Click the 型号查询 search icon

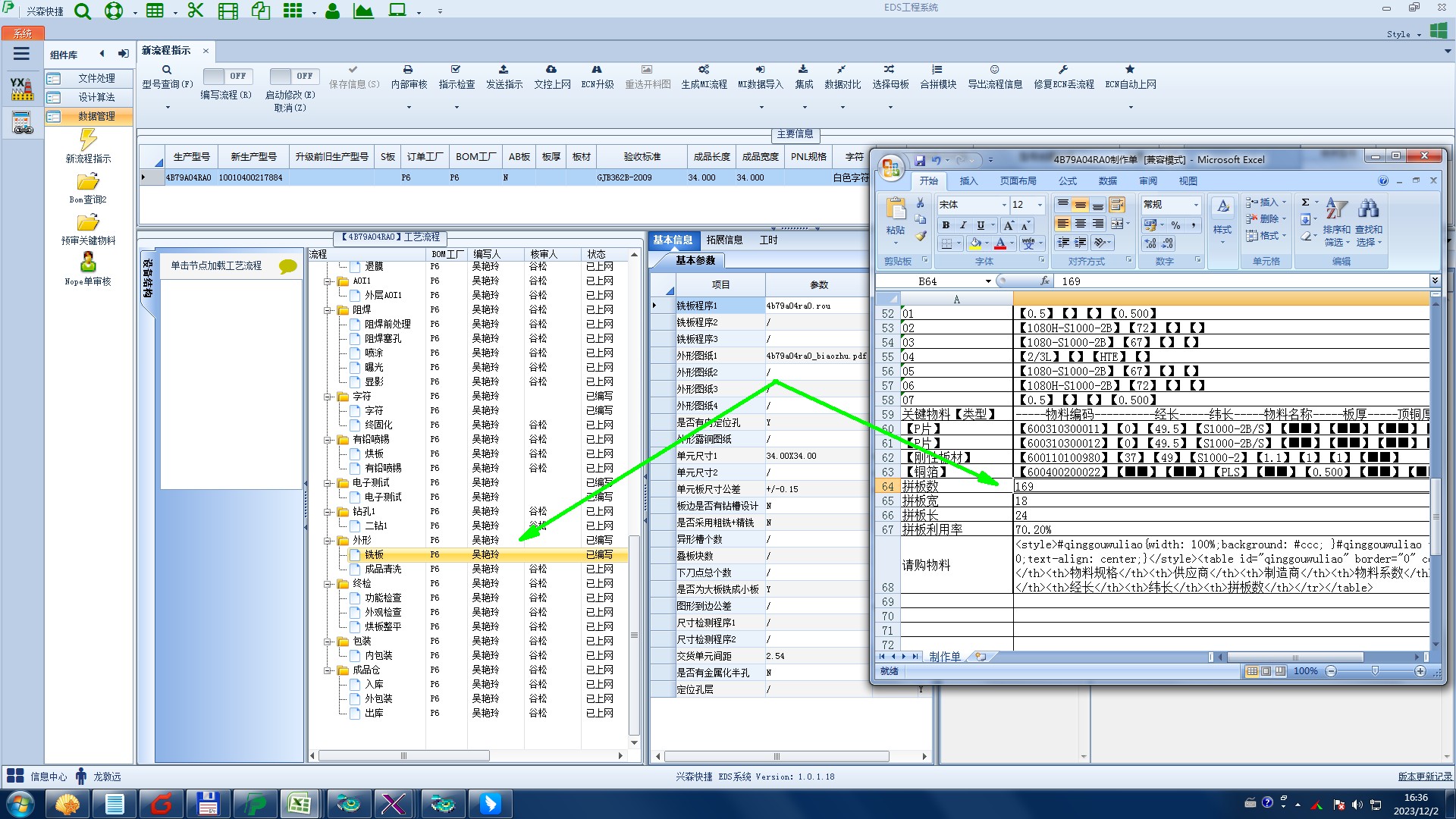coord(167,70)
